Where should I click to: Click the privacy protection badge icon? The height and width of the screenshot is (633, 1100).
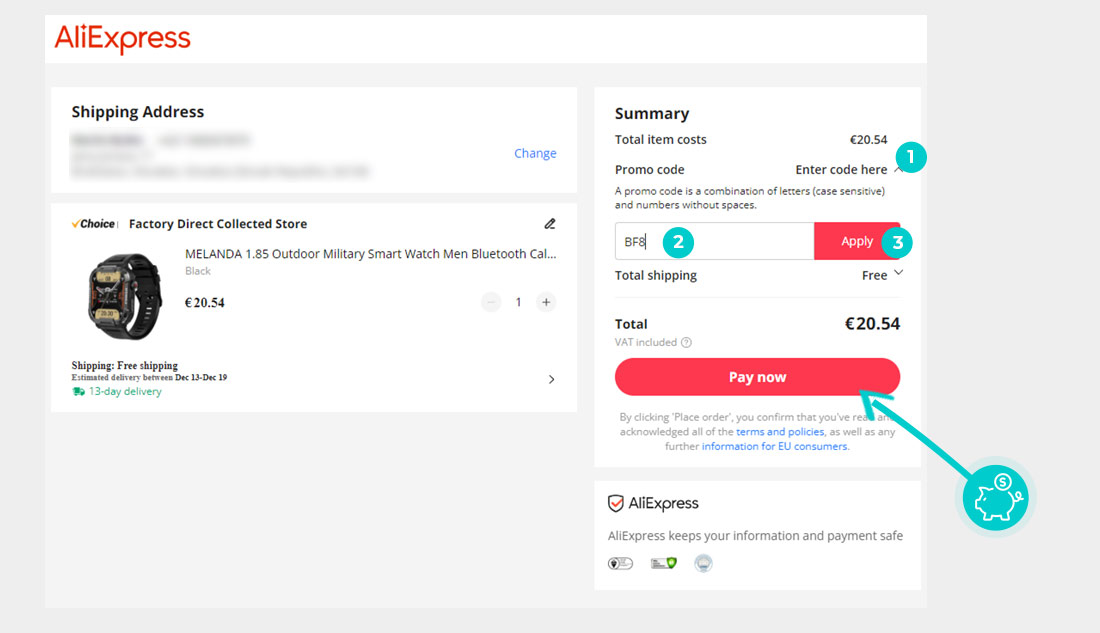pos(620,564)
